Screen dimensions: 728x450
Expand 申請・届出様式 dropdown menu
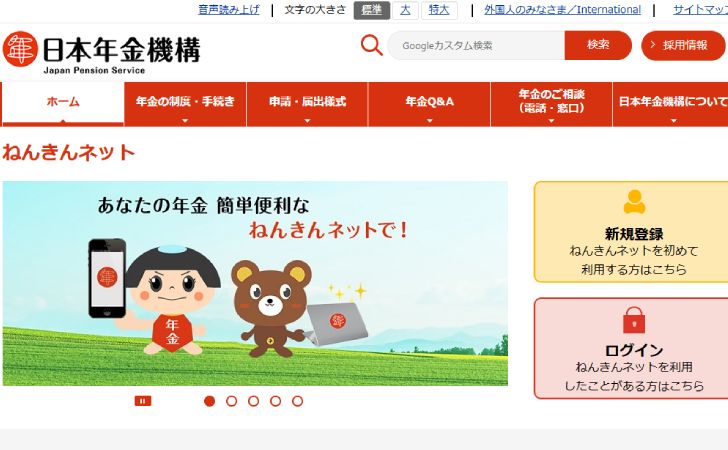tap(307, 104)
